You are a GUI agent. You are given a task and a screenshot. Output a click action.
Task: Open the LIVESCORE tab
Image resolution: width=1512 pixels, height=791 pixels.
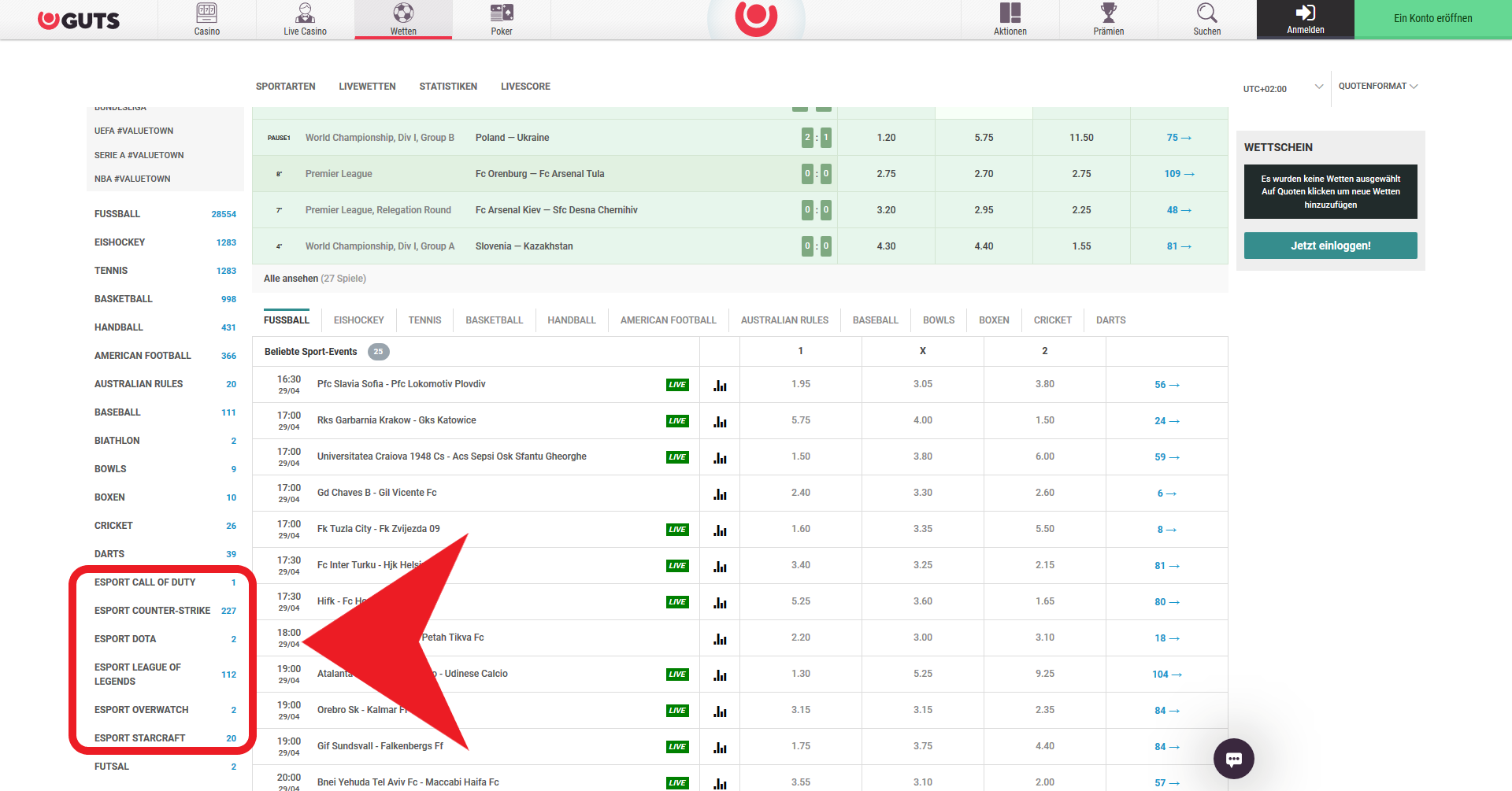[x=525, y=87]
